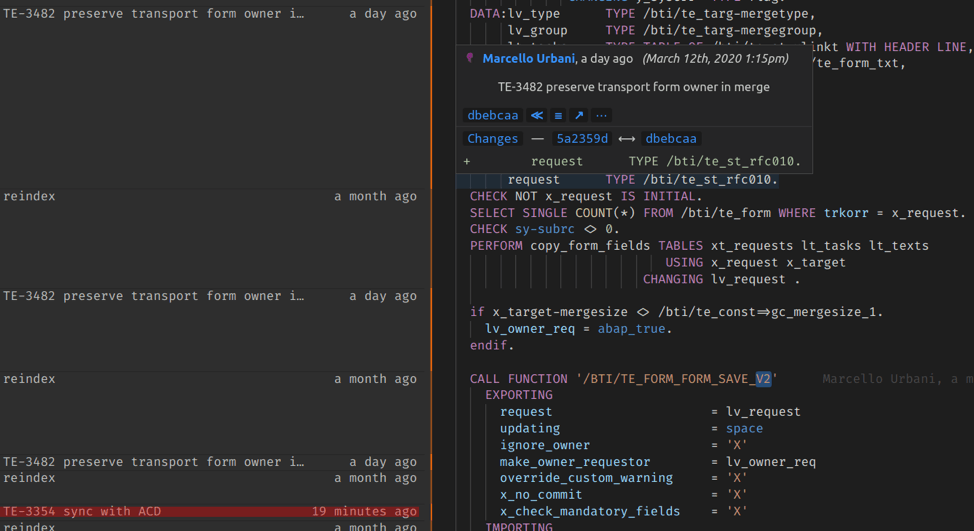Viewport: 974px width, 531px height.
Task: Click 'a month ago' beside the CALL FUNCTION line
Action: [375, 379]
